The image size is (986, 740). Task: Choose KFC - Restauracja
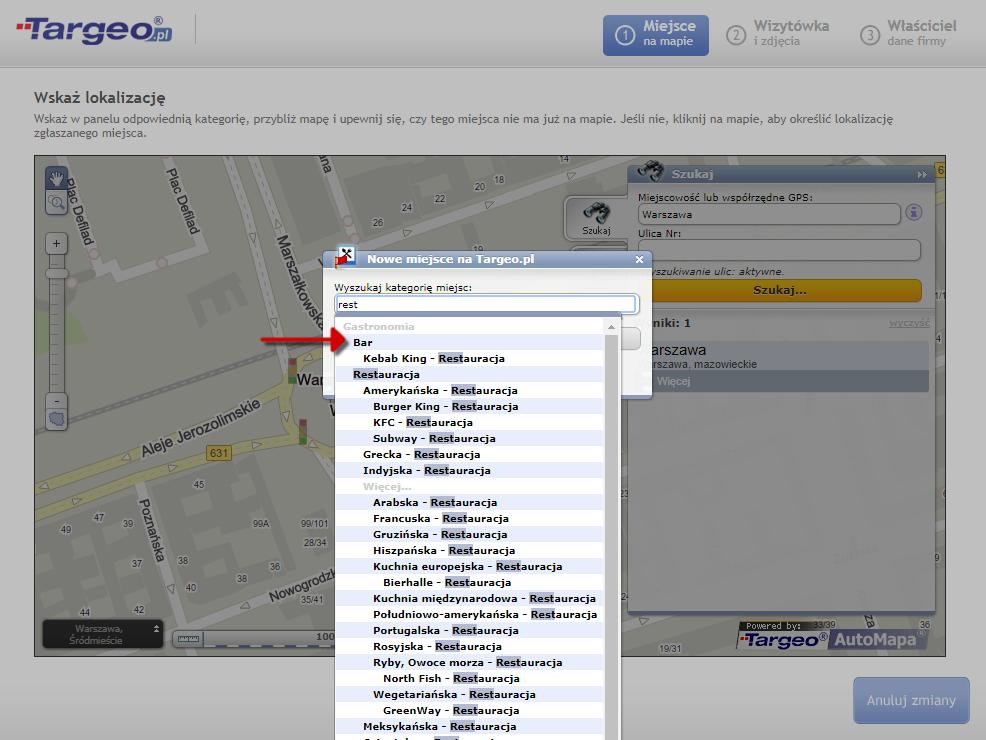469,422
